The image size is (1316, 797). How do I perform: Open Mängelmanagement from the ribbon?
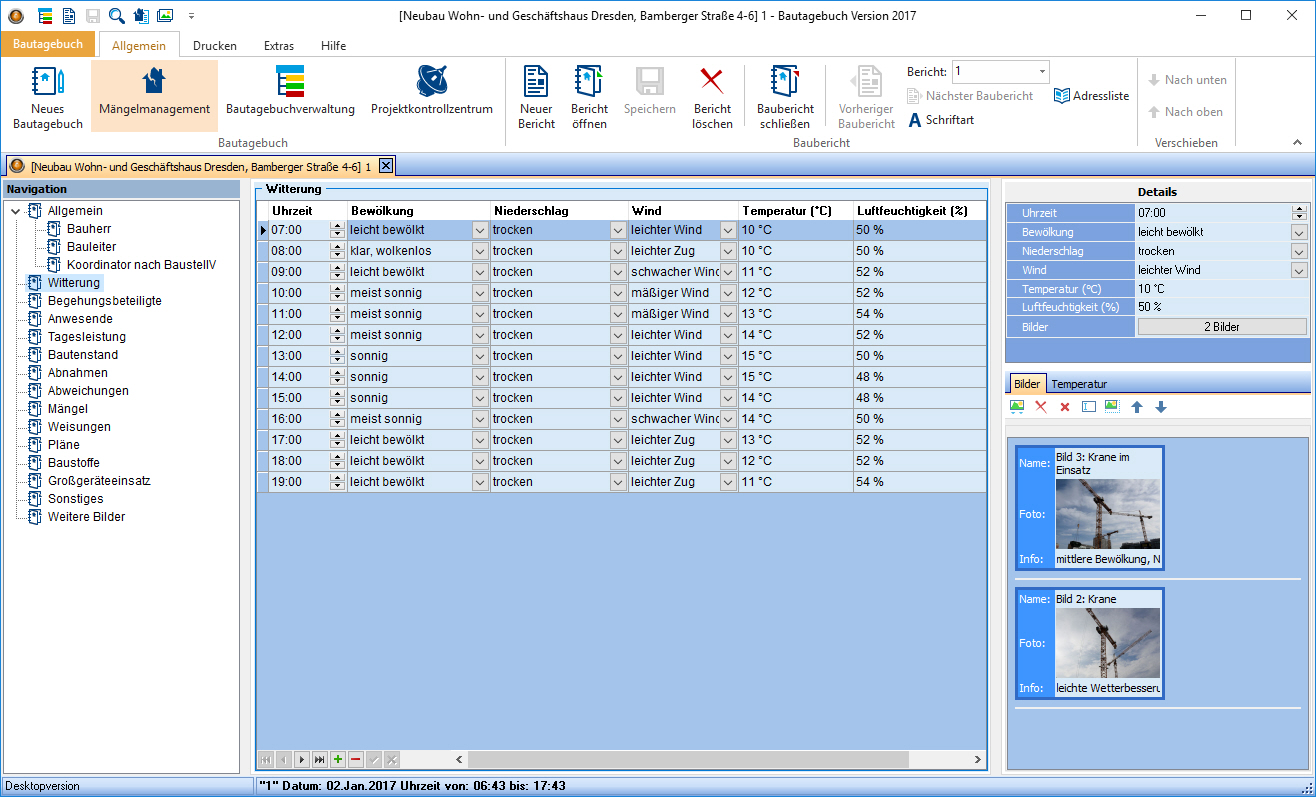(154, 97)
